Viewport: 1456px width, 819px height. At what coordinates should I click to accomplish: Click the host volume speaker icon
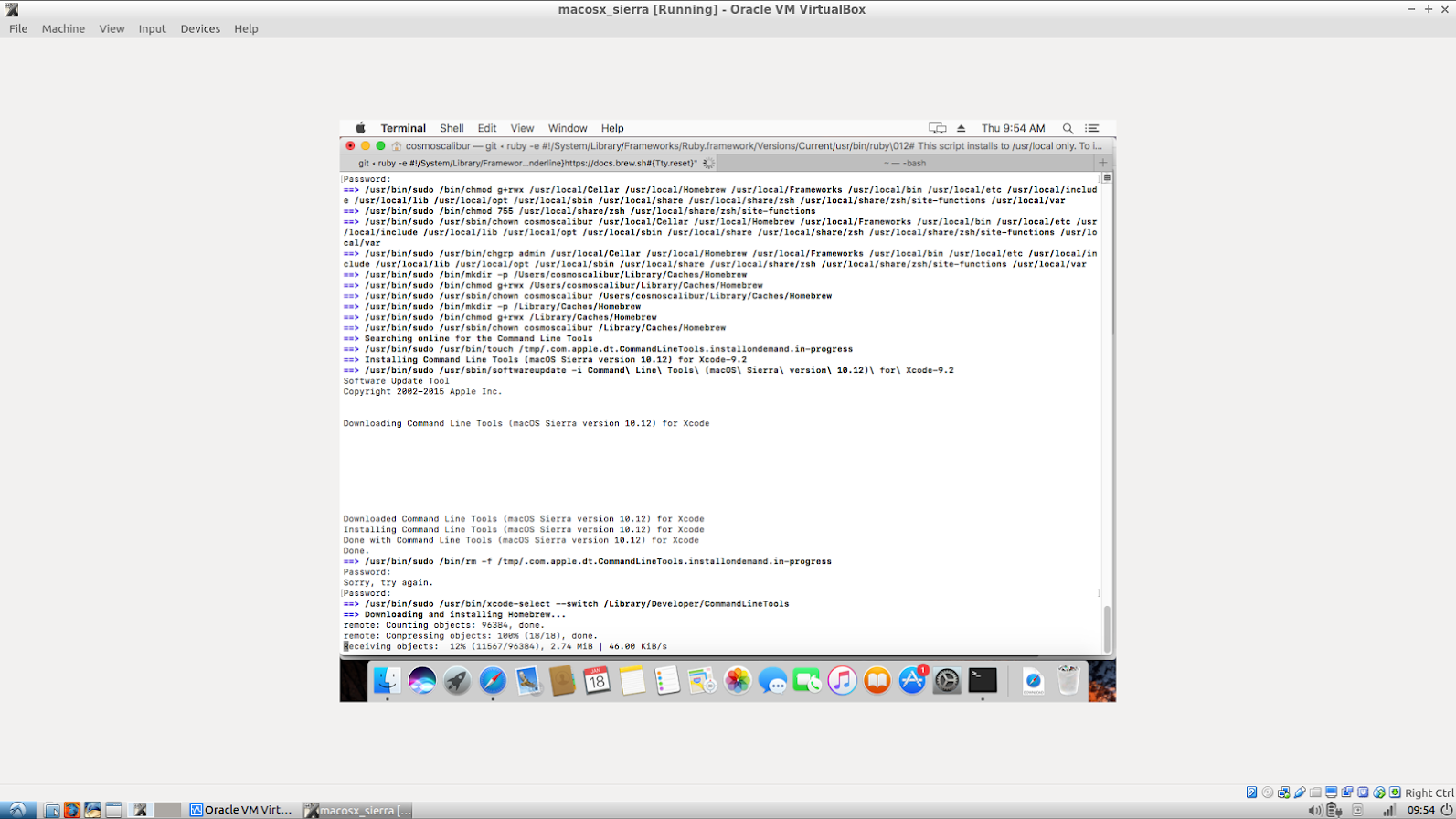click(x=1314, y=810)
